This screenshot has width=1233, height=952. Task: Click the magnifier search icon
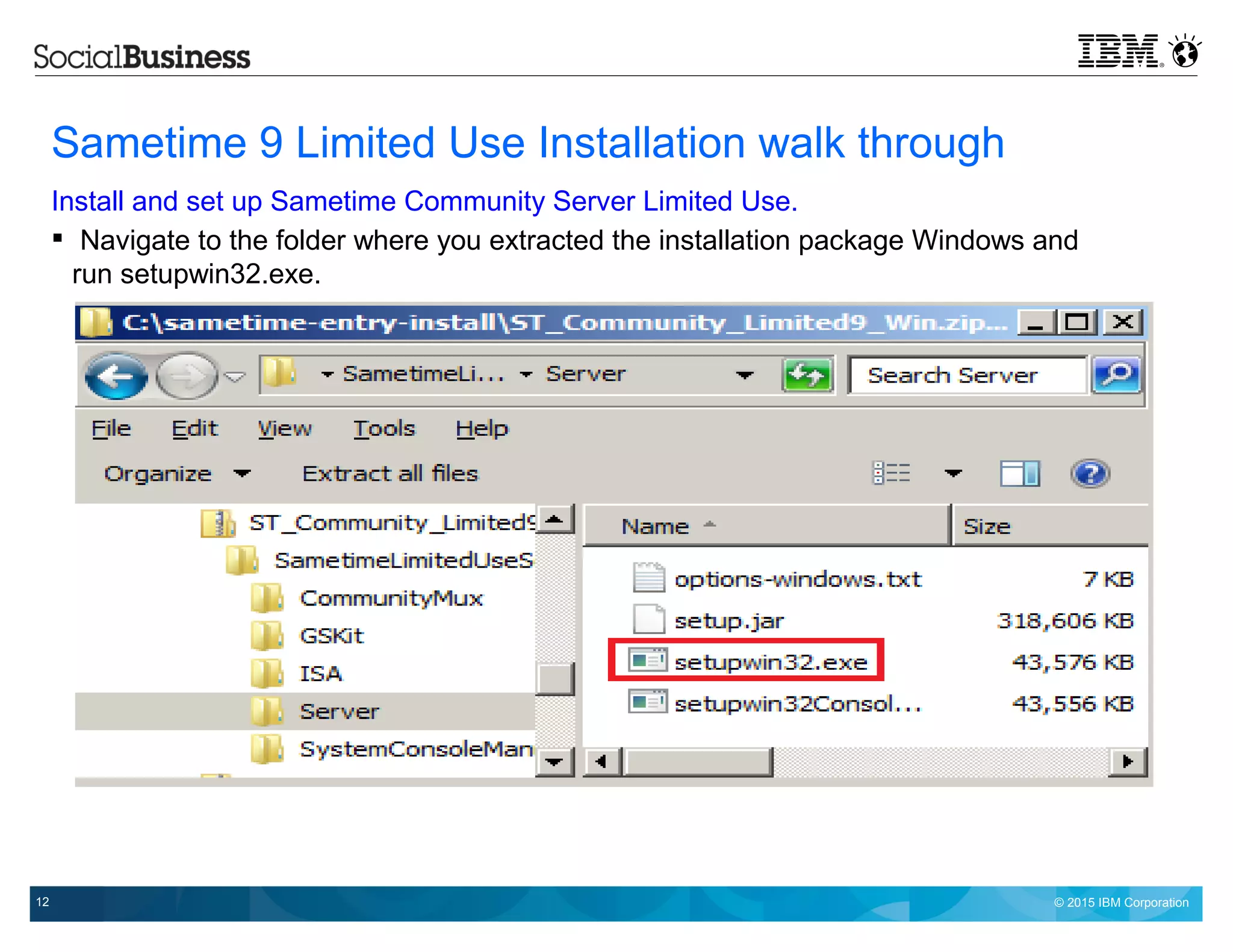pyautogui.click(x=1117, y=375)
